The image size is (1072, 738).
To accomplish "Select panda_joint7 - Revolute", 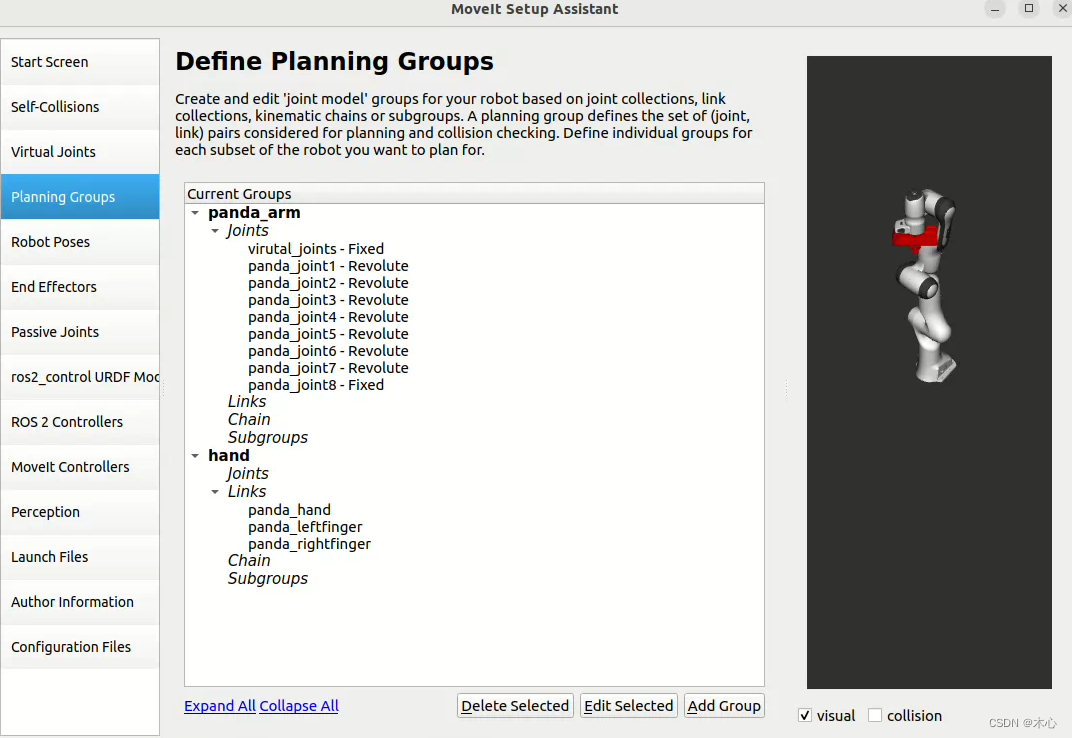I will coord(328,368).
